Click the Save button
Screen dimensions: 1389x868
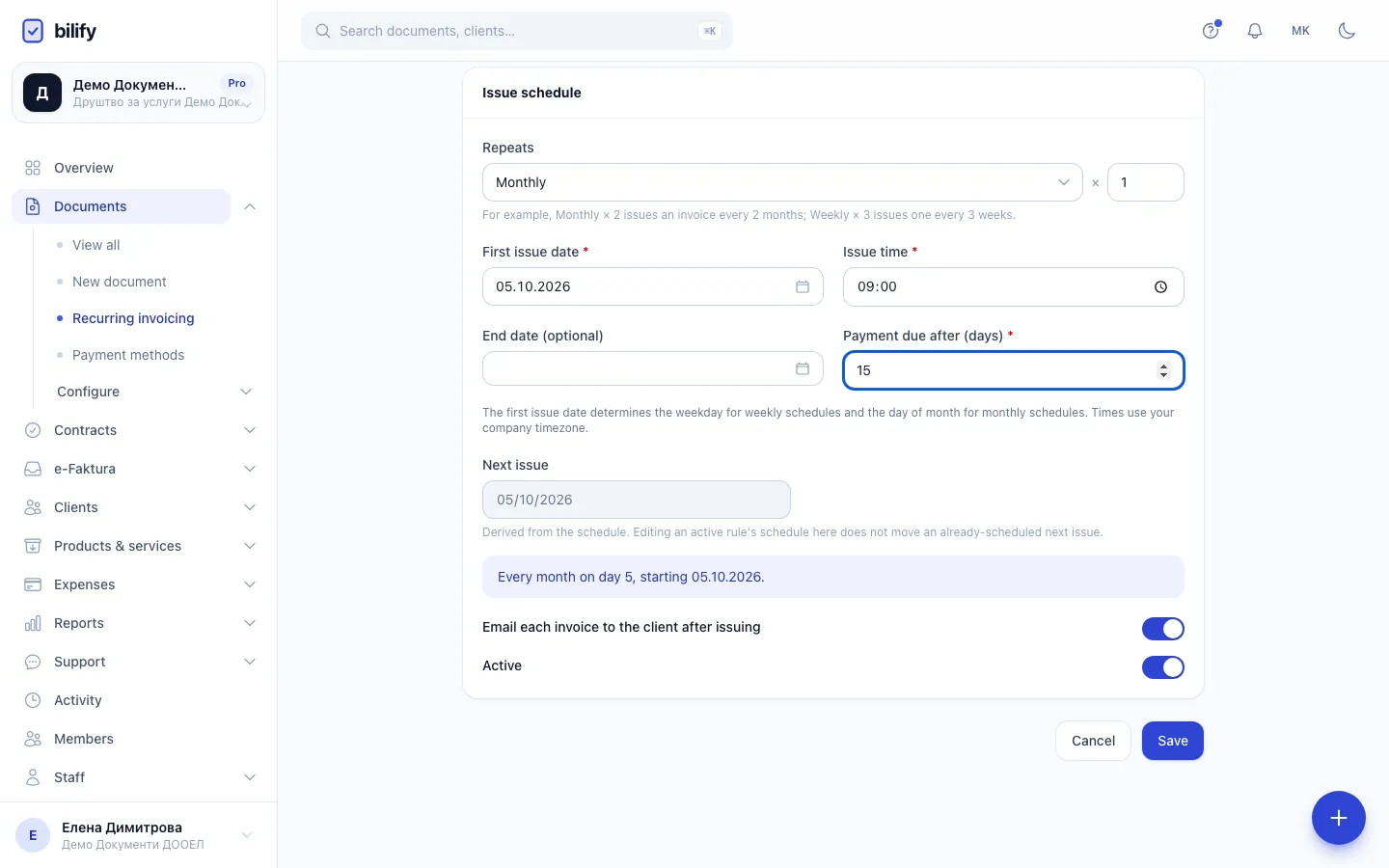(x=1173, y=741)
